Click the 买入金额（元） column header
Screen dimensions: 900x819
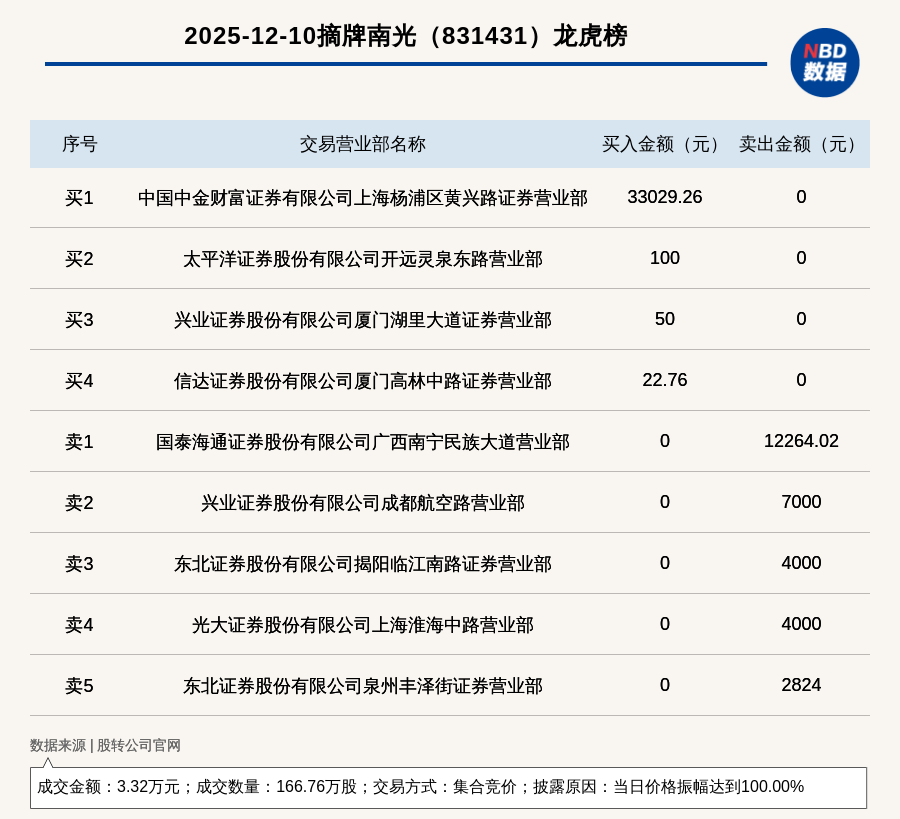[x=664, y=144]
